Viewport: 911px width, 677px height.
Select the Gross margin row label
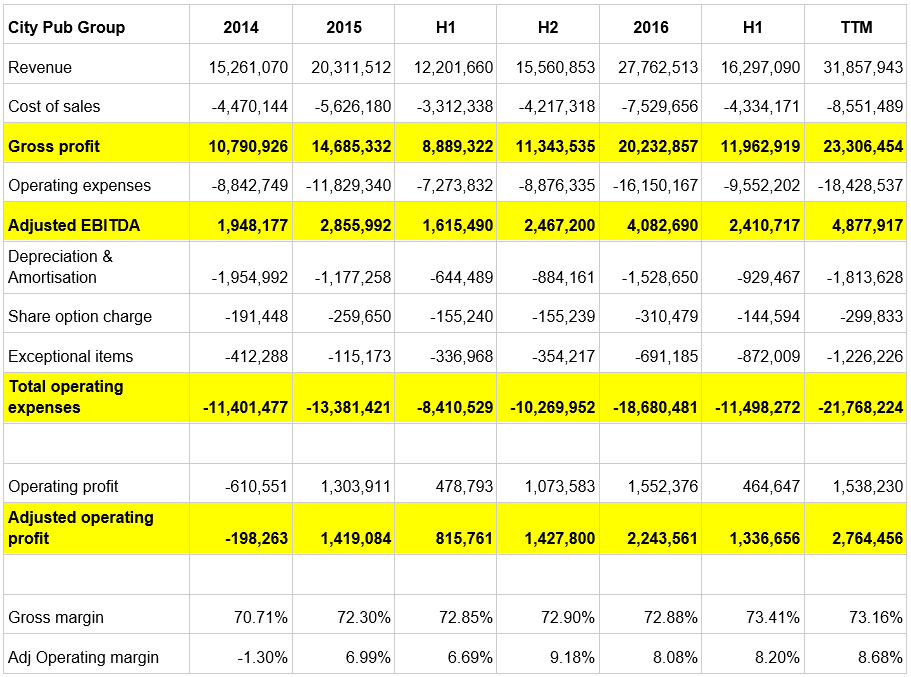56,617
